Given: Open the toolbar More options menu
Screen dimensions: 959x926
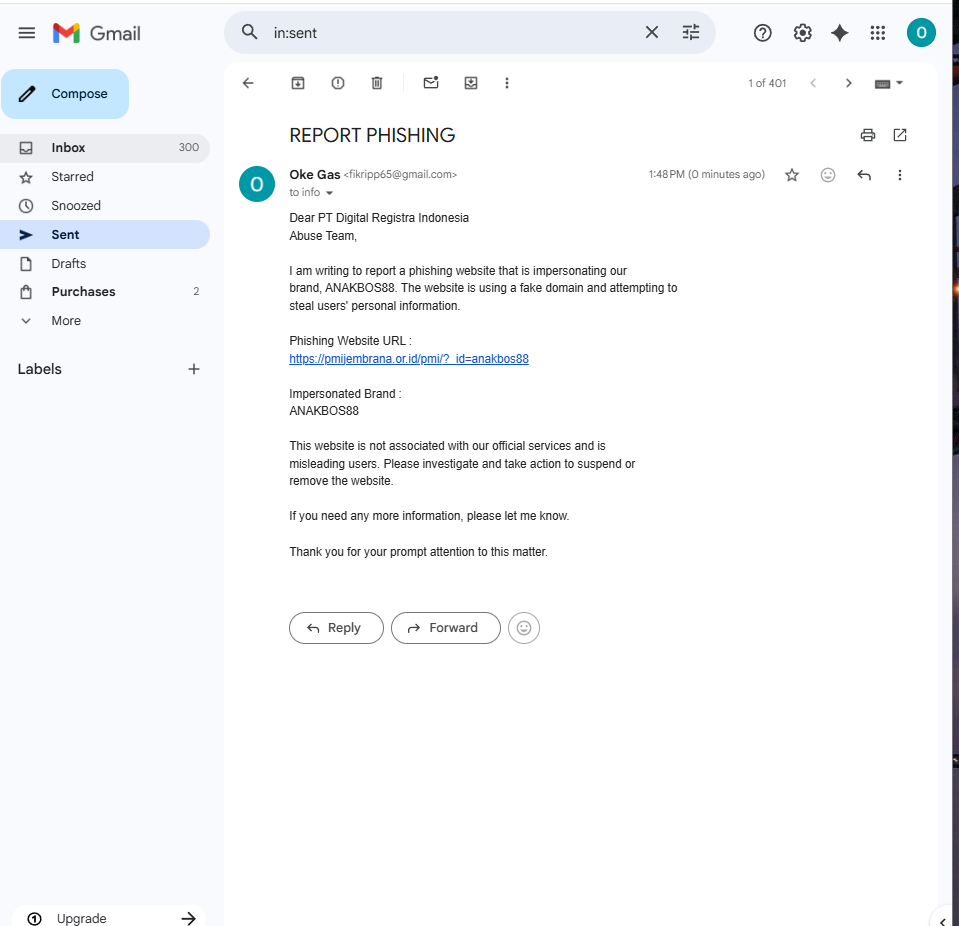Looking at the screenshot, I should (x=506, y=83).
